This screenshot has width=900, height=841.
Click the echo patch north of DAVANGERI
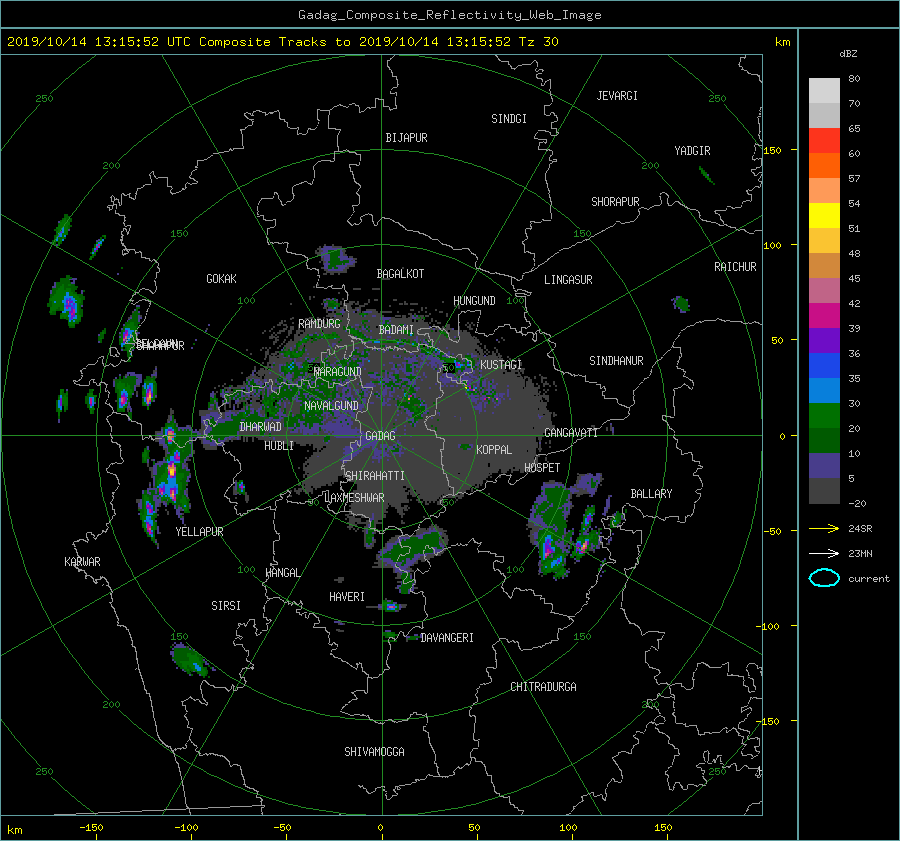[413, 552]
